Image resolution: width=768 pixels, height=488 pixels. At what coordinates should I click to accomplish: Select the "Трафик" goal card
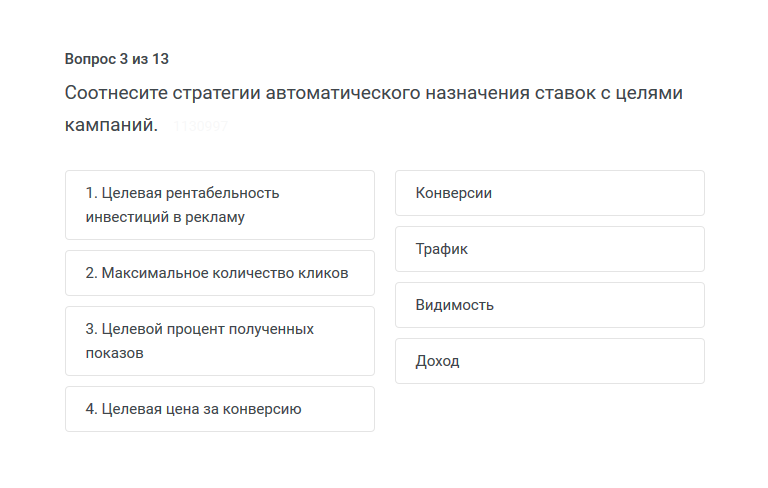point(549,249)
